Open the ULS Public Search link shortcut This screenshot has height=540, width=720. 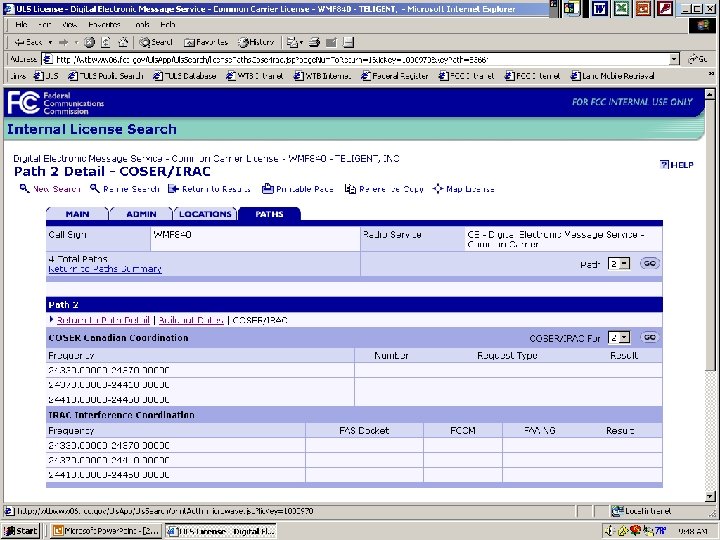pos(106,76)
